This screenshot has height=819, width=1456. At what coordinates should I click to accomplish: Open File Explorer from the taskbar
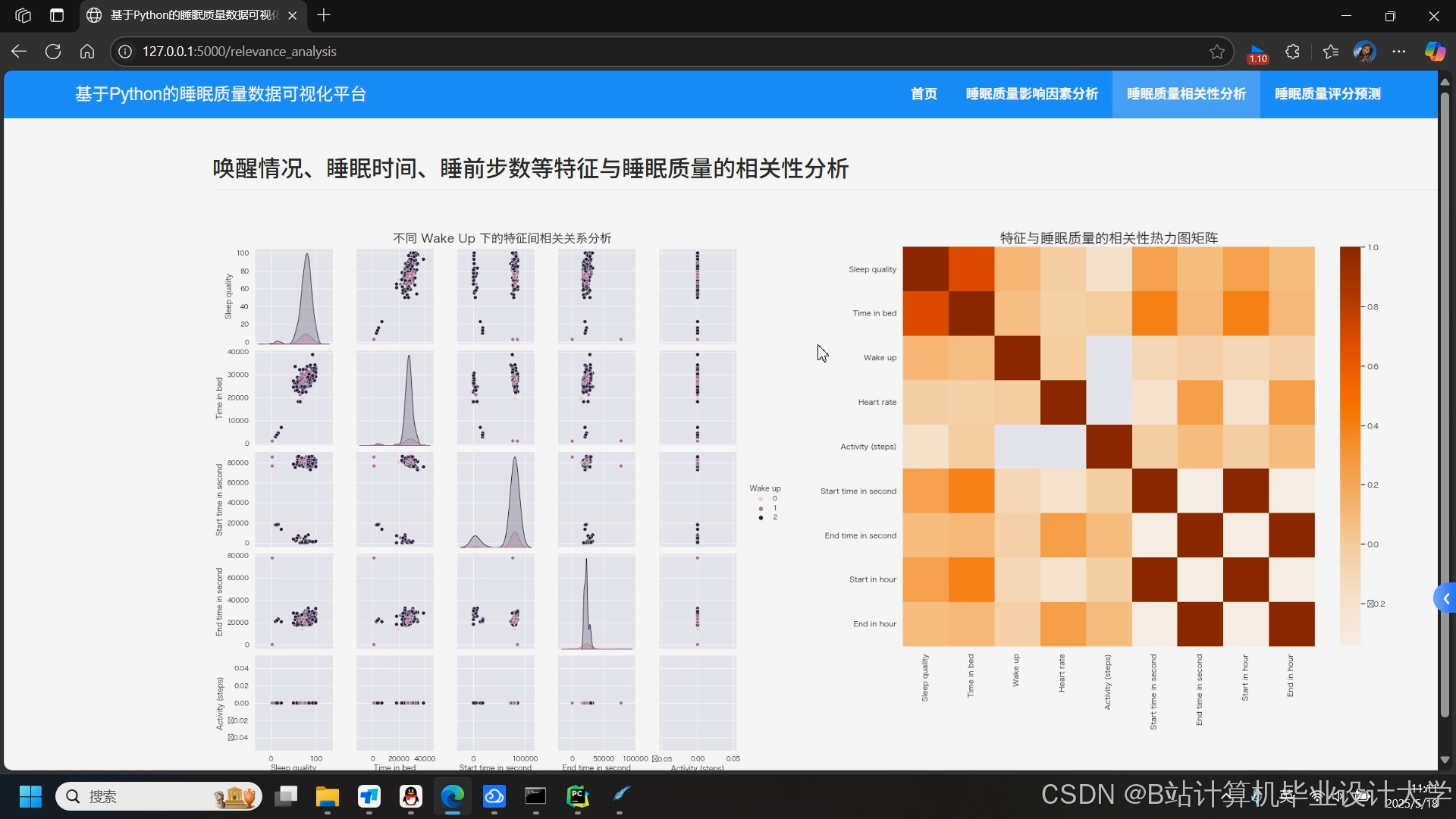[x=328, y=796]
